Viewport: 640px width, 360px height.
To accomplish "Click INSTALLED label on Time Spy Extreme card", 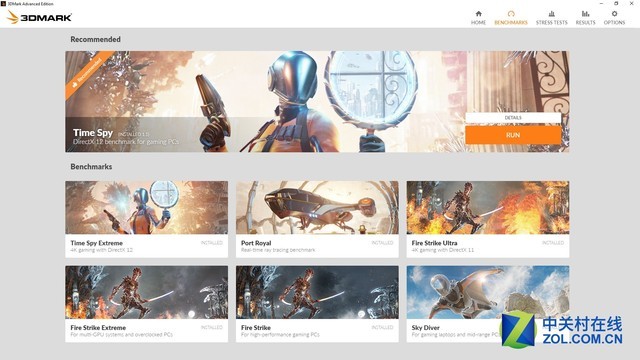I will point(211,243).
